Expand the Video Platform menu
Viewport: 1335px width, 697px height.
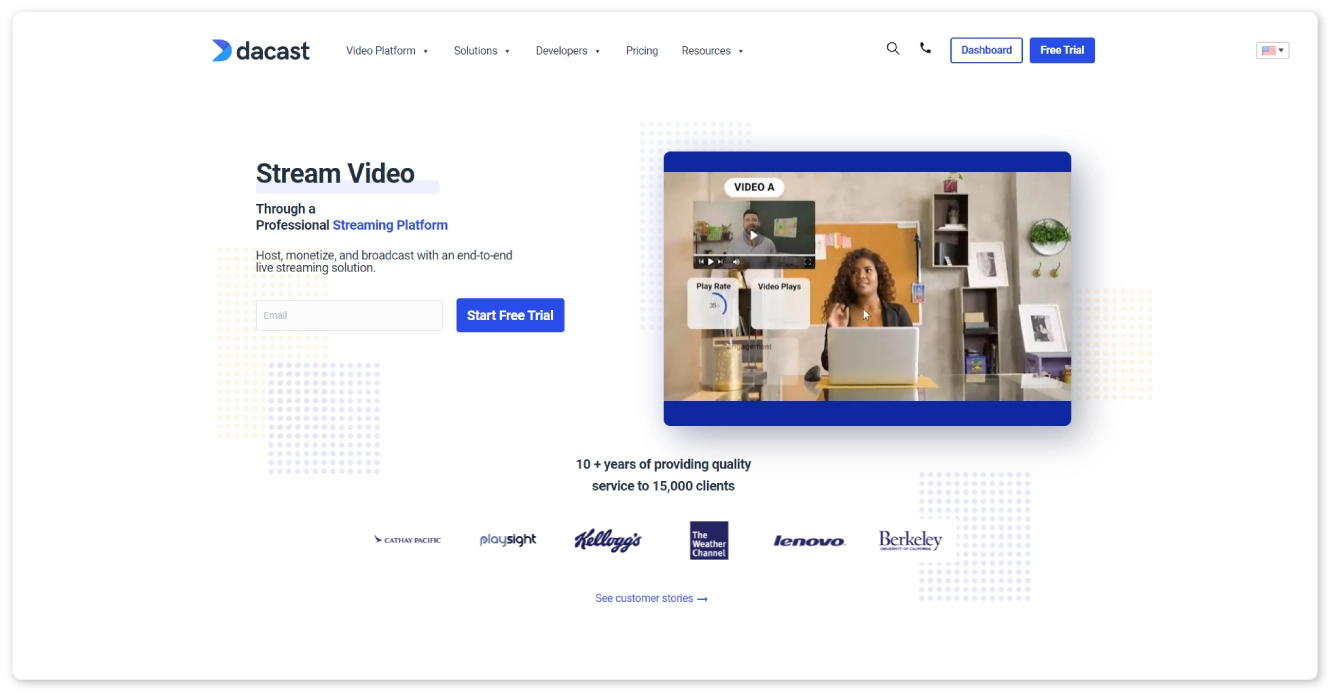tap(386, 51)
